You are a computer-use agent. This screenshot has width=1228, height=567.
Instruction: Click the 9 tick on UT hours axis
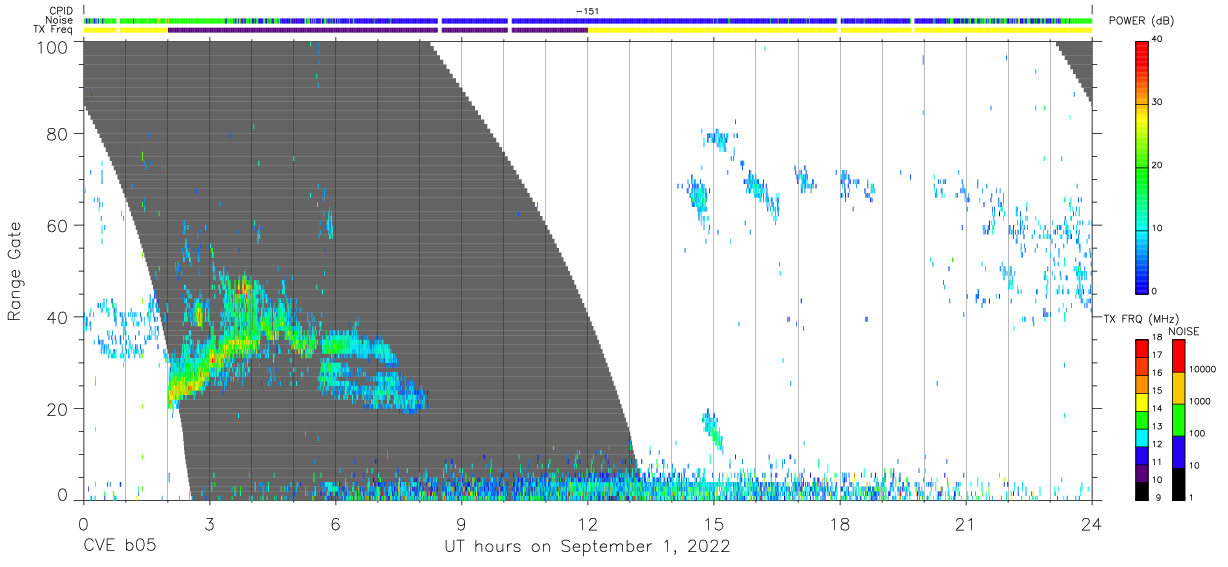[x=461, y=523]
